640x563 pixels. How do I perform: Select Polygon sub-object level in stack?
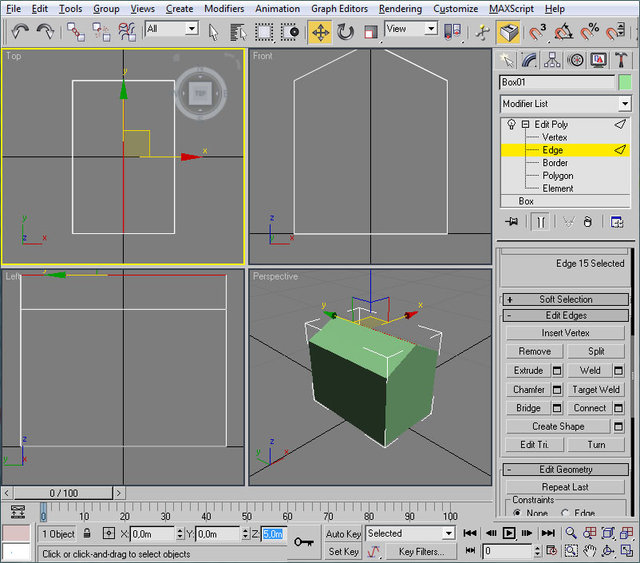[557, 175]
